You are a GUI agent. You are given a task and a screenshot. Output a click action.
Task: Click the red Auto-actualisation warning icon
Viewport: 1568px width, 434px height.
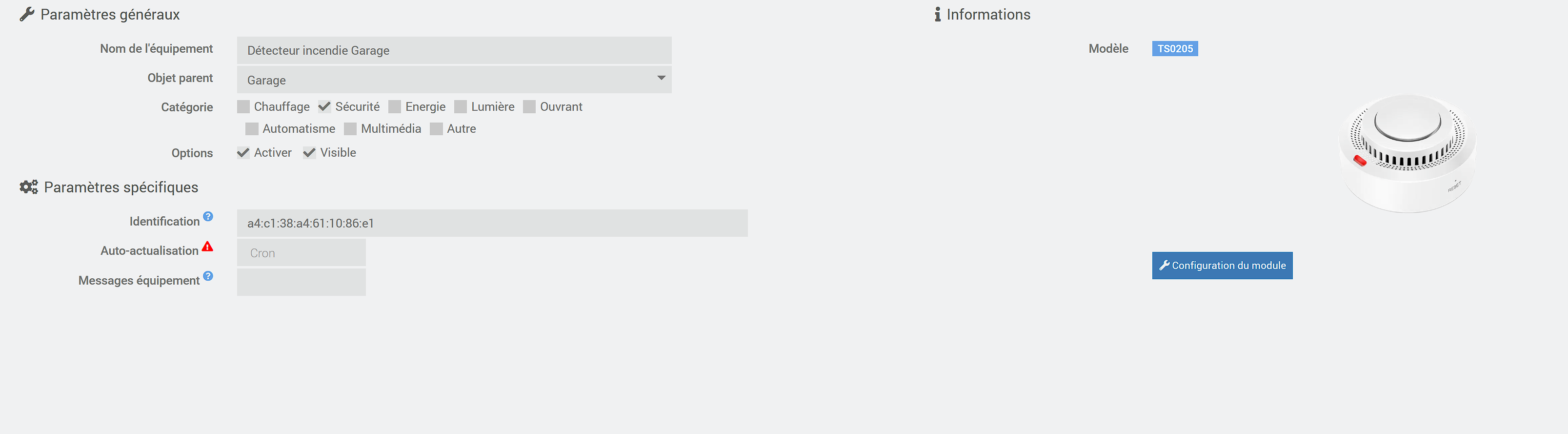pyautogui.click(x=207, y=247)
